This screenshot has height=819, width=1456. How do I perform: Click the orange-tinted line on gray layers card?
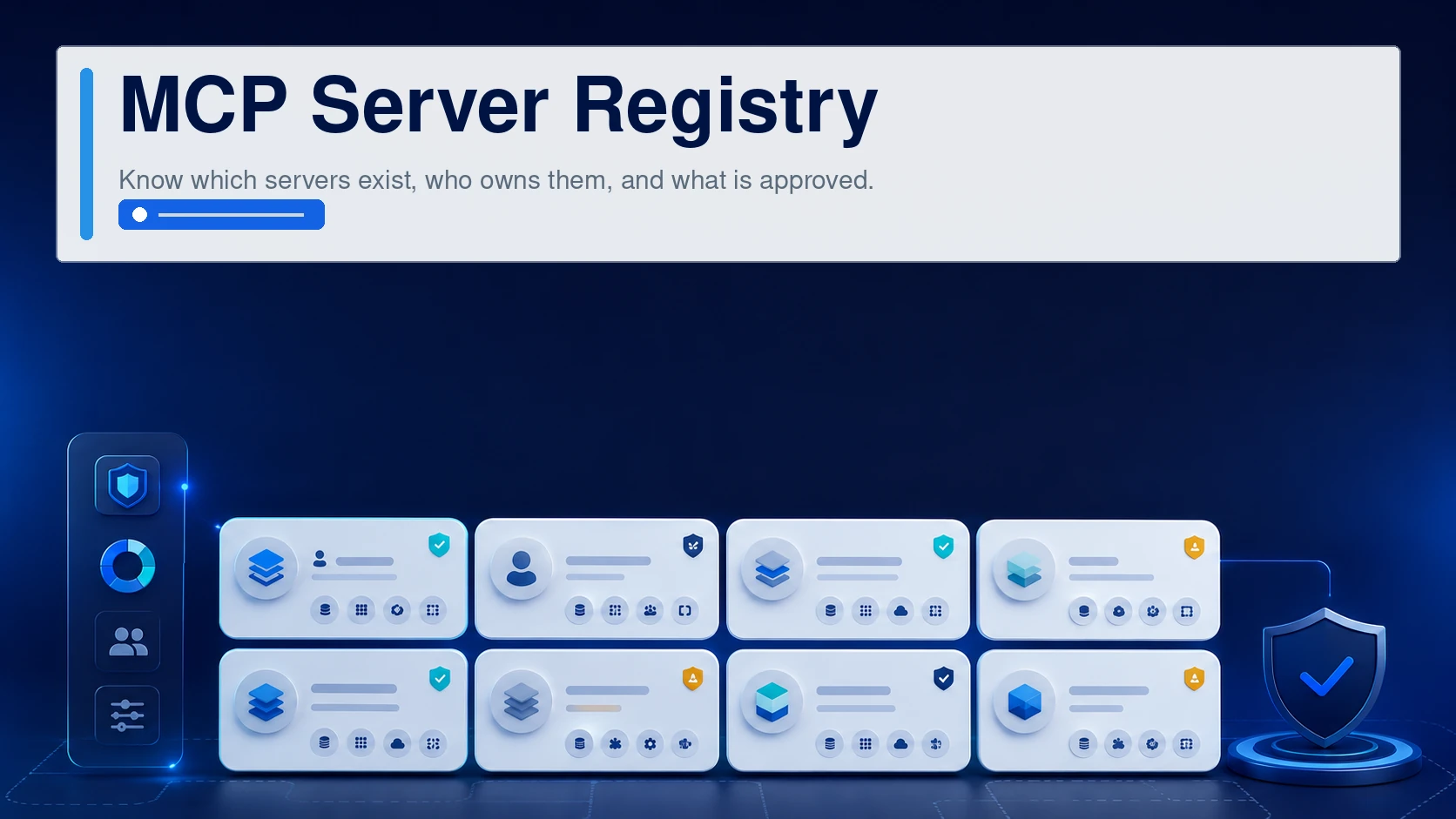pos(594,708)
